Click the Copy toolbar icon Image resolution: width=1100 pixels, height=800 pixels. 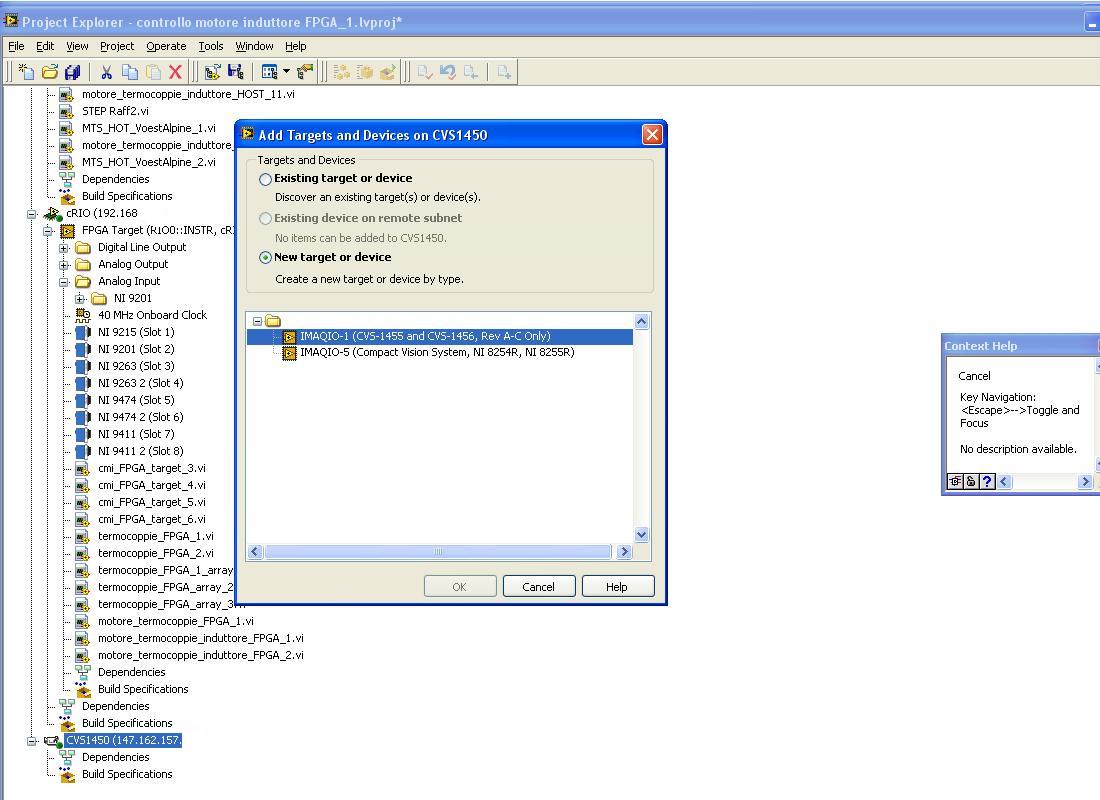pos(130,72)
